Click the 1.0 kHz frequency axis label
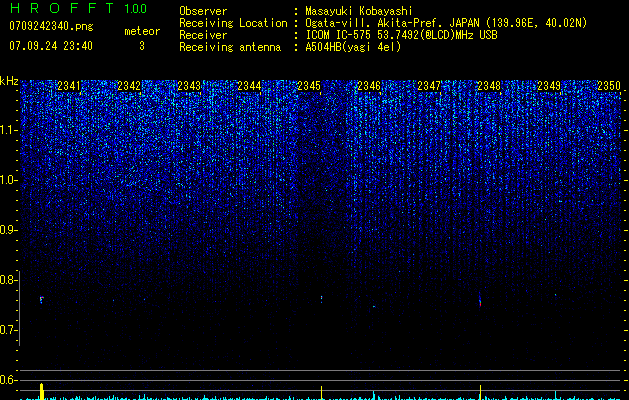 pyautogui.click(x=9, y=180)
